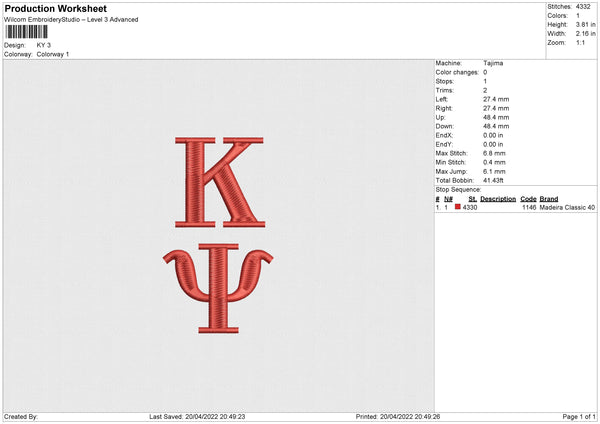
Task: Select the embroidered letter K design
Action: point(220,182)
